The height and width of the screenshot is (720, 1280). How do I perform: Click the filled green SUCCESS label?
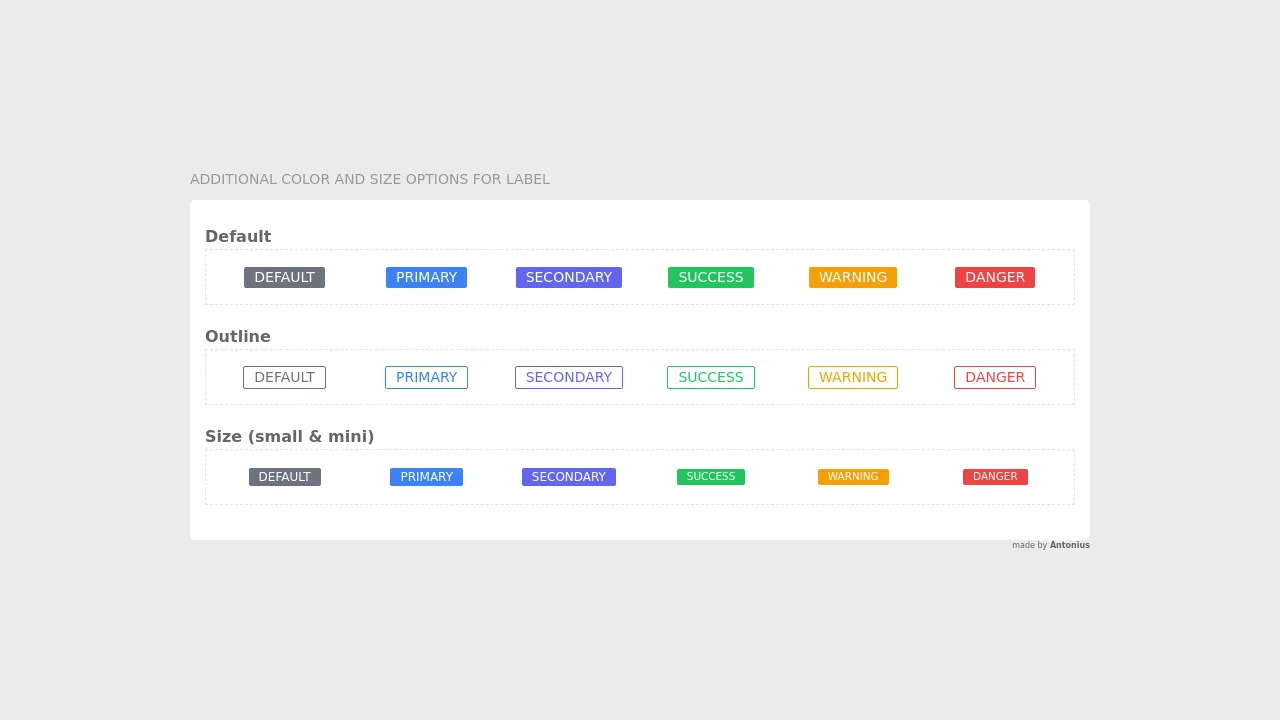pos(710,278)
